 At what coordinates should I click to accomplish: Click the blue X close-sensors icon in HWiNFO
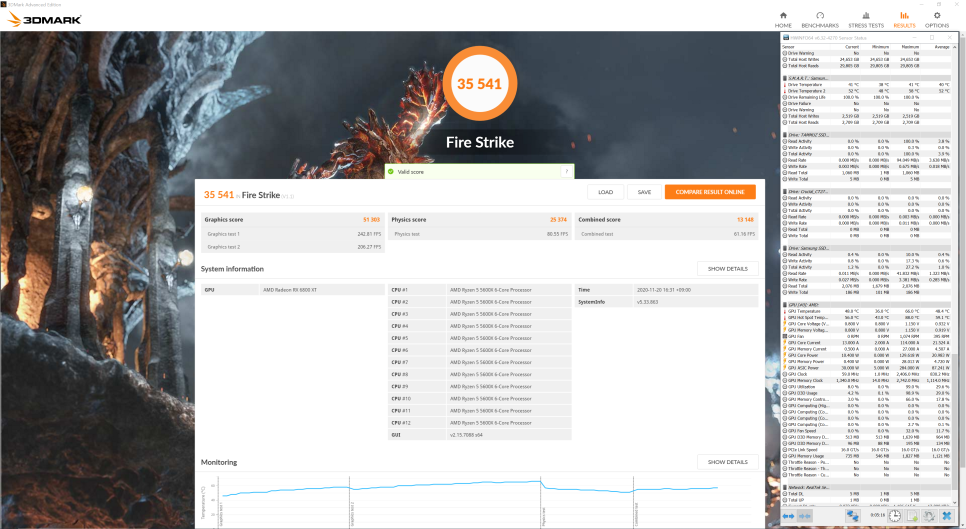[946, 516]
